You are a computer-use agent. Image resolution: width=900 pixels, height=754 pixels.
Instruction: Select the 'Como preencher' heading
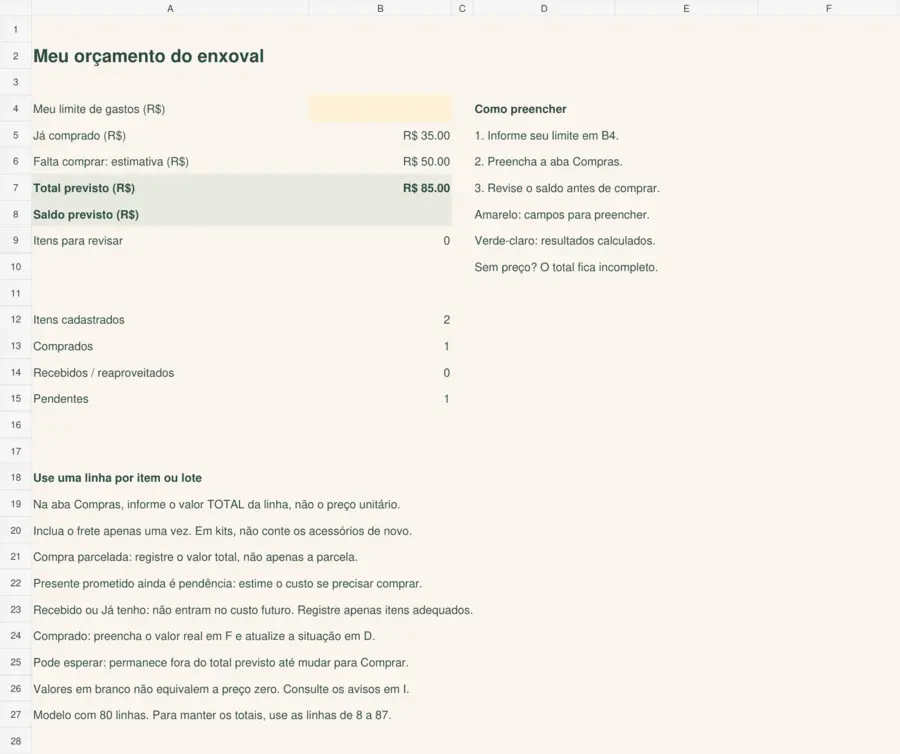click(521, 109)
